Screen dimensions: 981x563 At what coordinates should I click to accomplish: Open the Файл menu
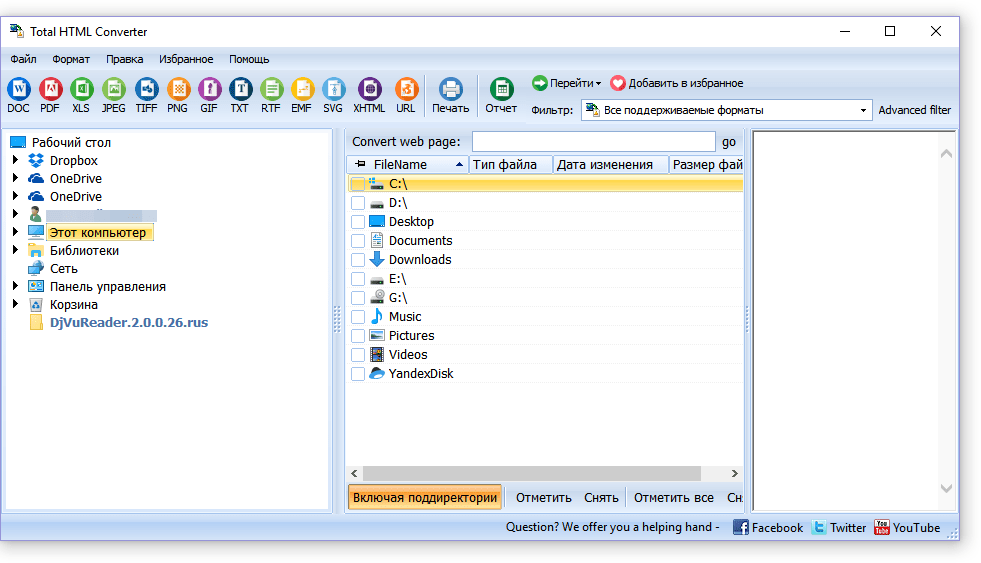pos(23,59)
